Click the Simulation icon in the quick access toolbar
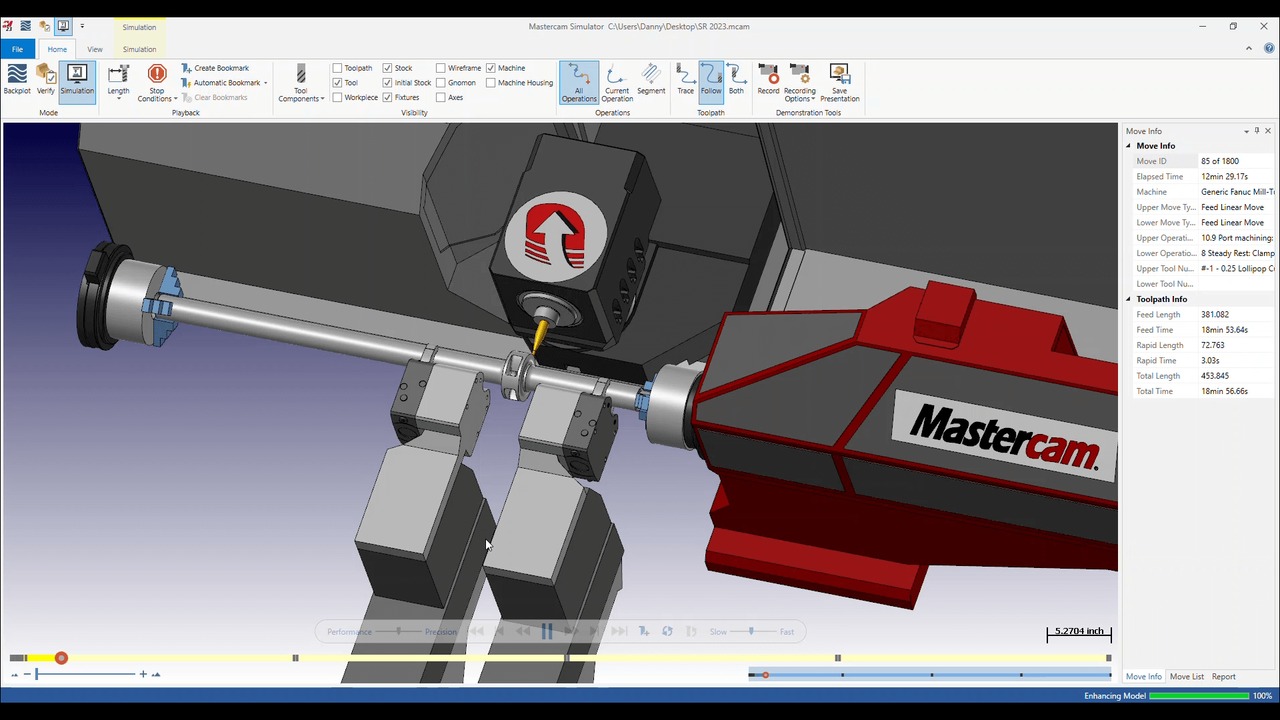This screenshot has height=720, width=1280. 63,26
